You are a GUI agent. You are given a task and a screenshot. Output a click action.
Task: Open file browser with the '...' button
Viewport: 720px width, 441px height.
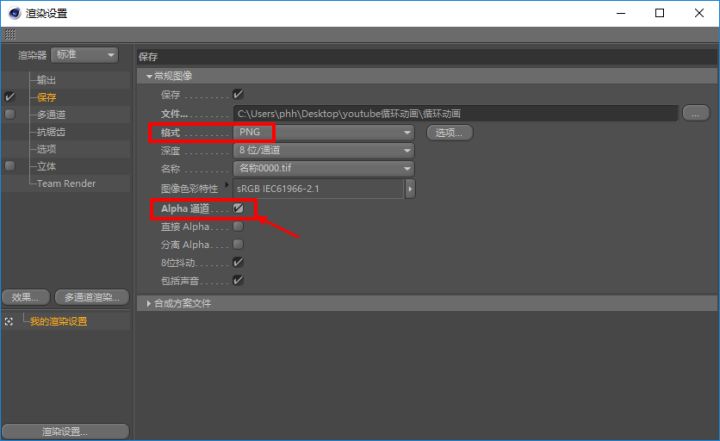point(696,113)
